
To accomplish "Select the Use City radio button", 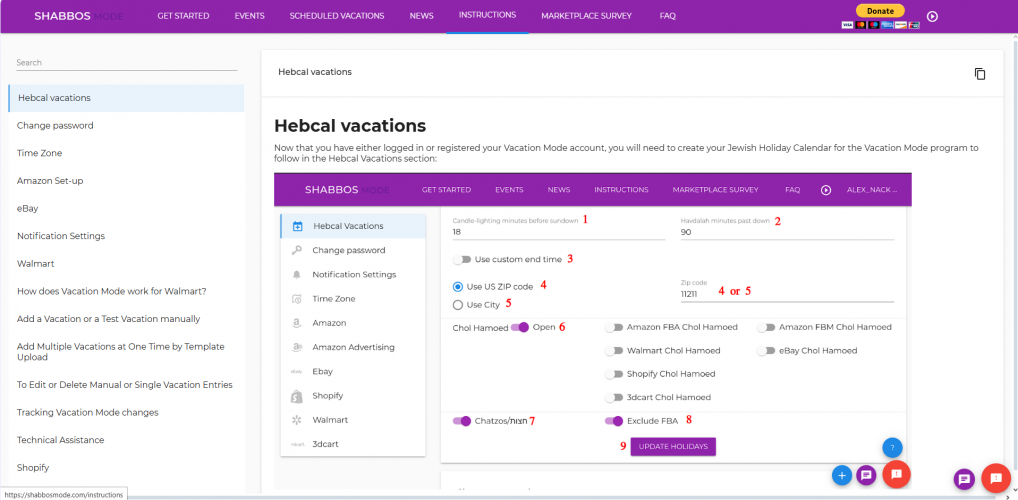I will click(458, 304).
